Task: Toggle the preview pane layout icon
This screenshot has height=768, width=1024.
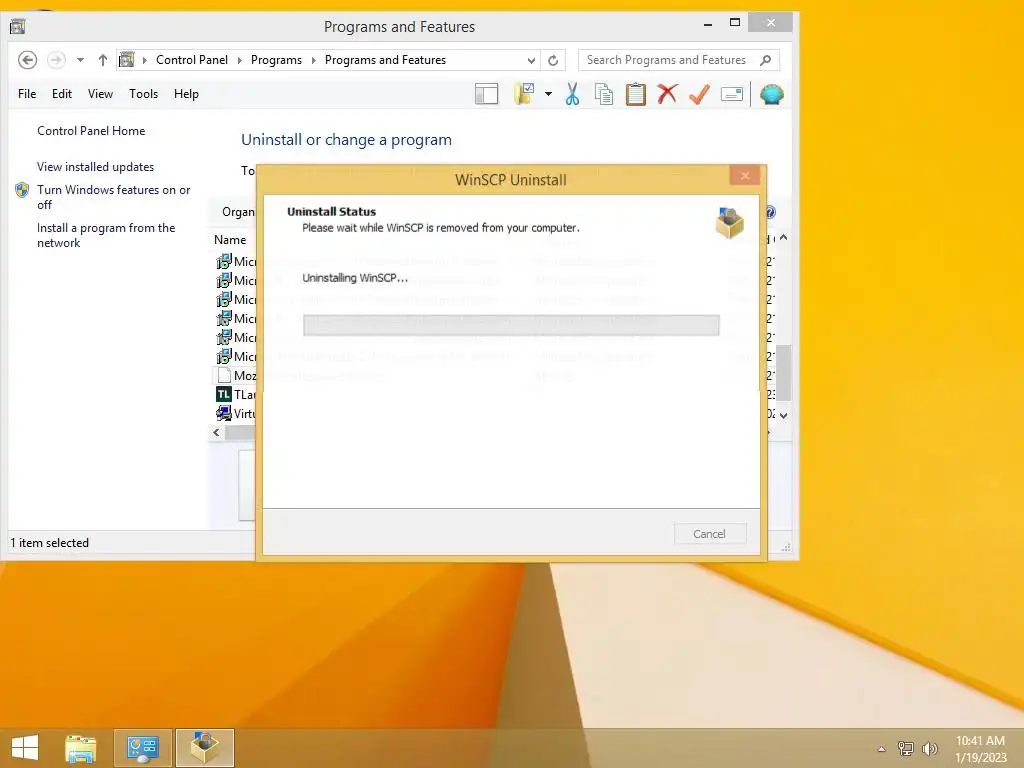Action: click(x=487, y=95)
